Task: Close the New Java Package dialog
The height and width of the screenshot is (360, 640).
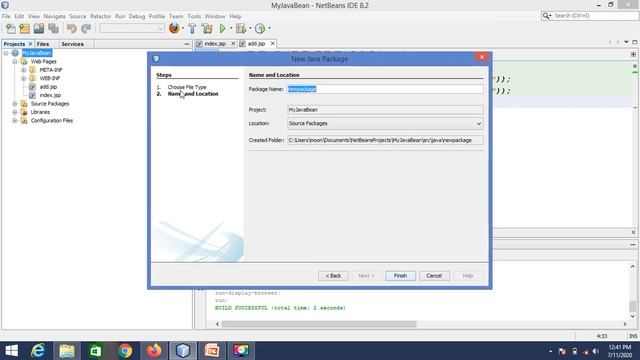Action: click(x=482, y=57)
